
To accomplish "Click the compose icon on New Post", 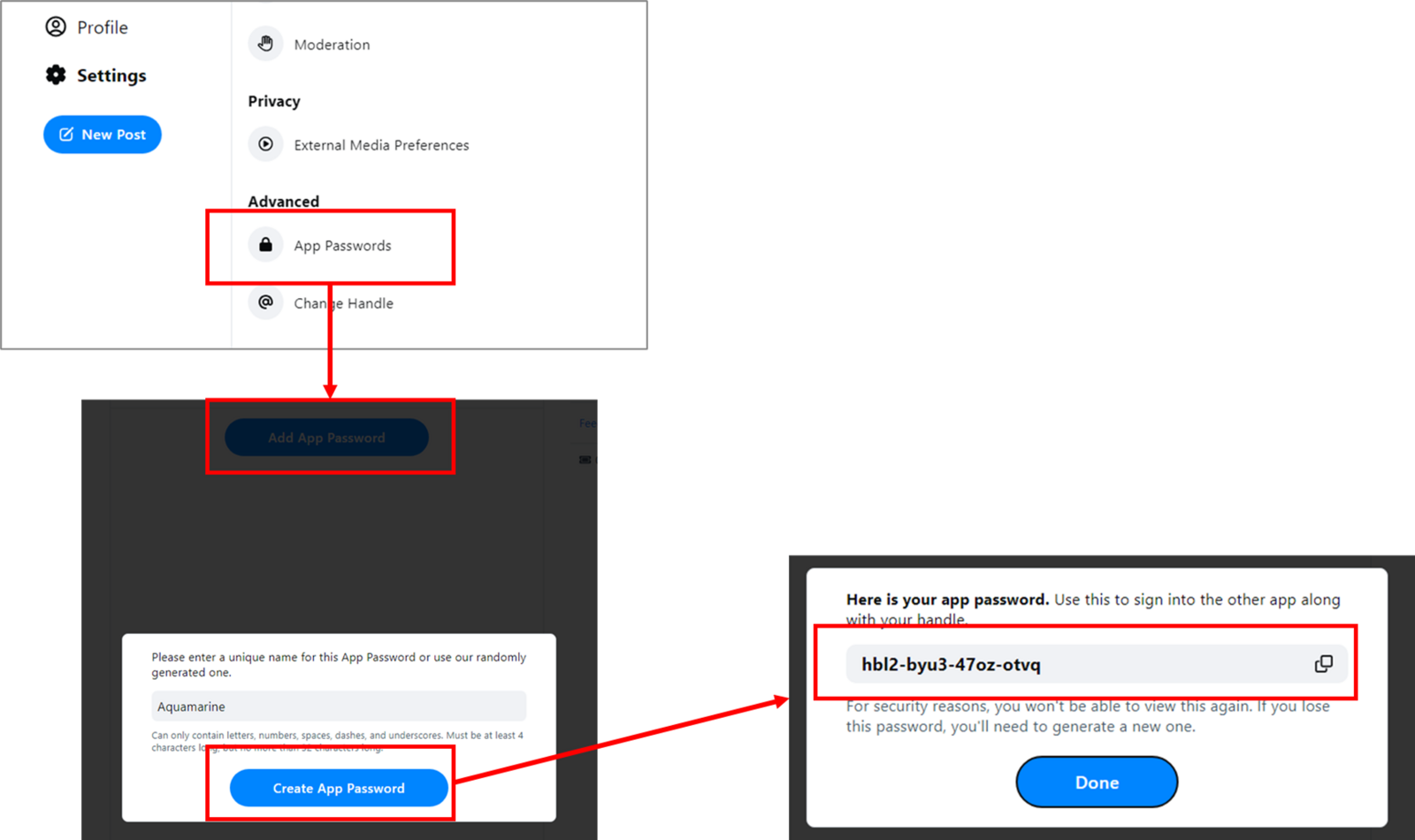I will click(66, 134).
